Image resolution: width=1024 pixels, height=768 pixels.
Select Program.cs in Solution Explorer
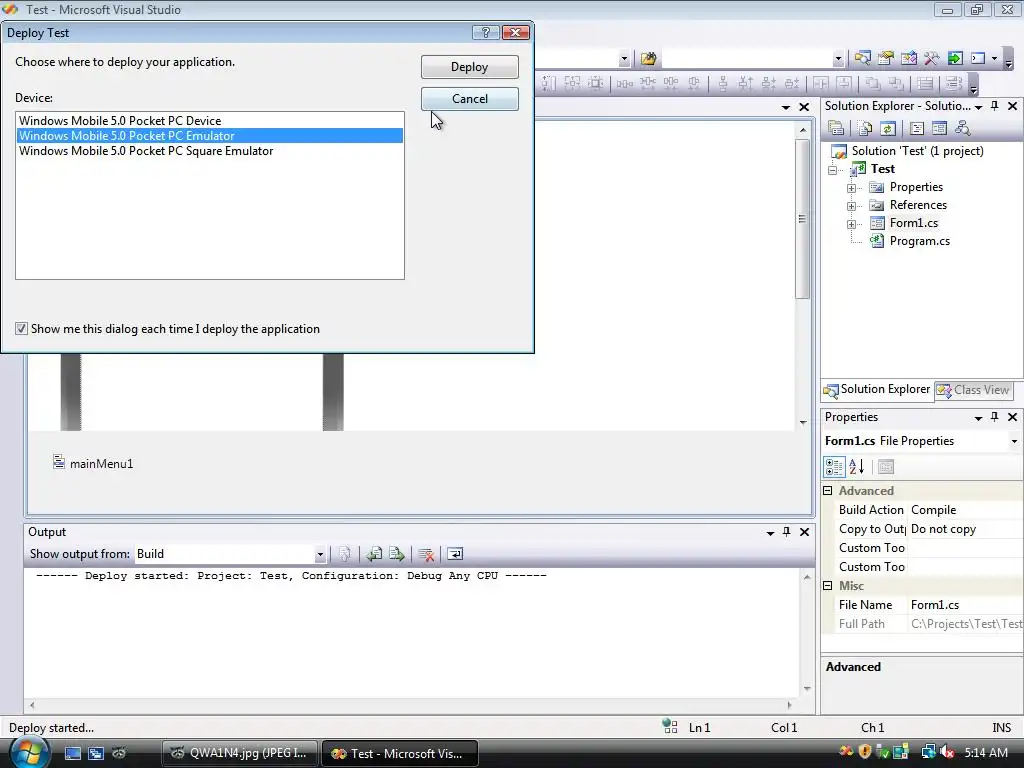920,241
